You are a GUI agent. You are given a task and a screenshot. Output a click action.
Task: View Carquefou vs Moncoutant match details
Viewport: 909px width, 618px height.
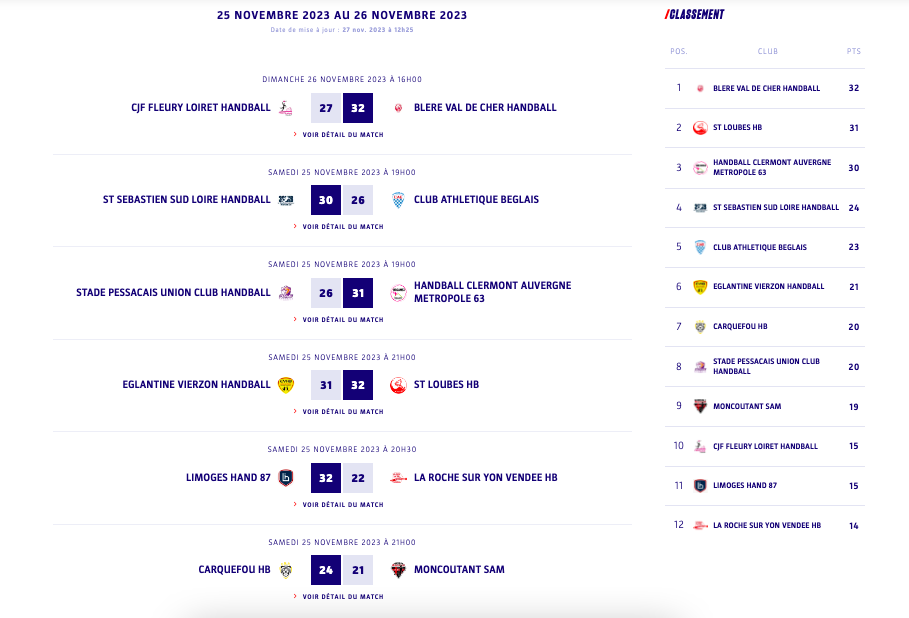click(342, 597)
